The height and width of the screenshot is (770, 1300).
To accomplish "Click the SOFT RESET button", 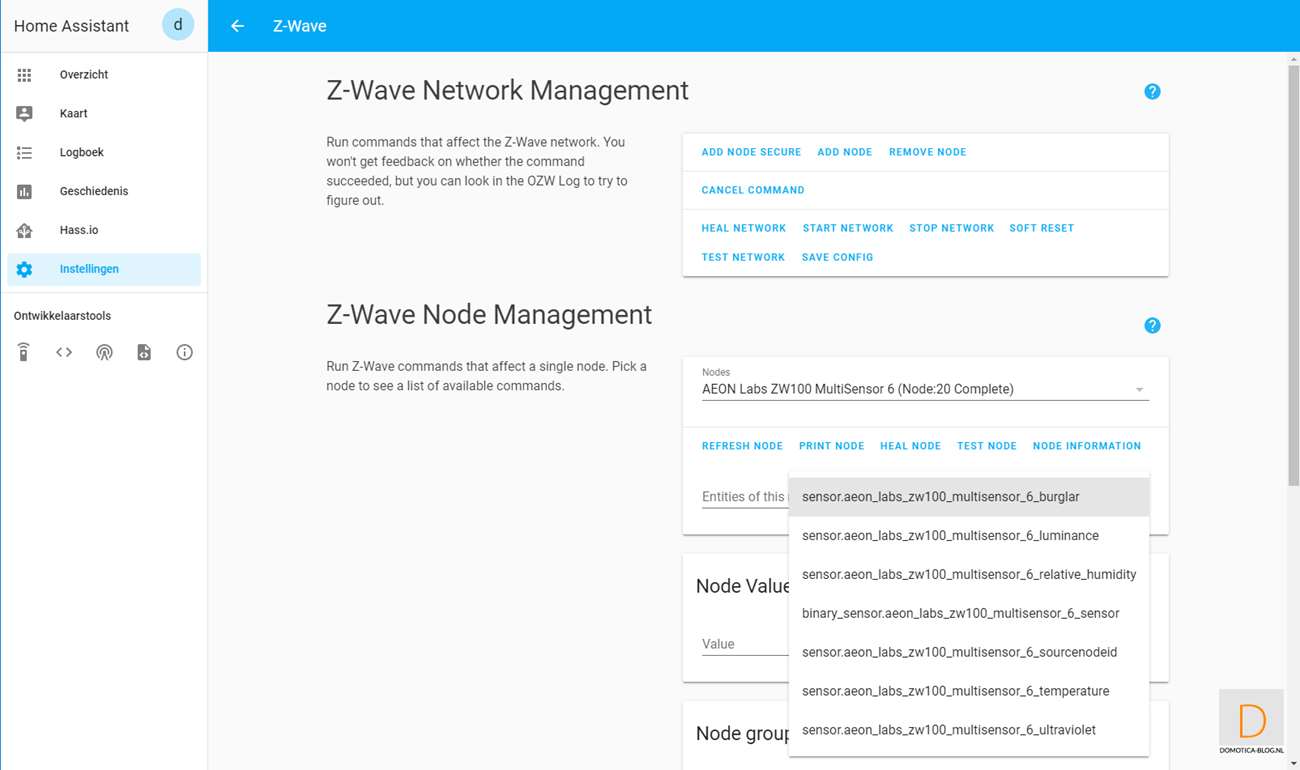I will click(1042, 228).
